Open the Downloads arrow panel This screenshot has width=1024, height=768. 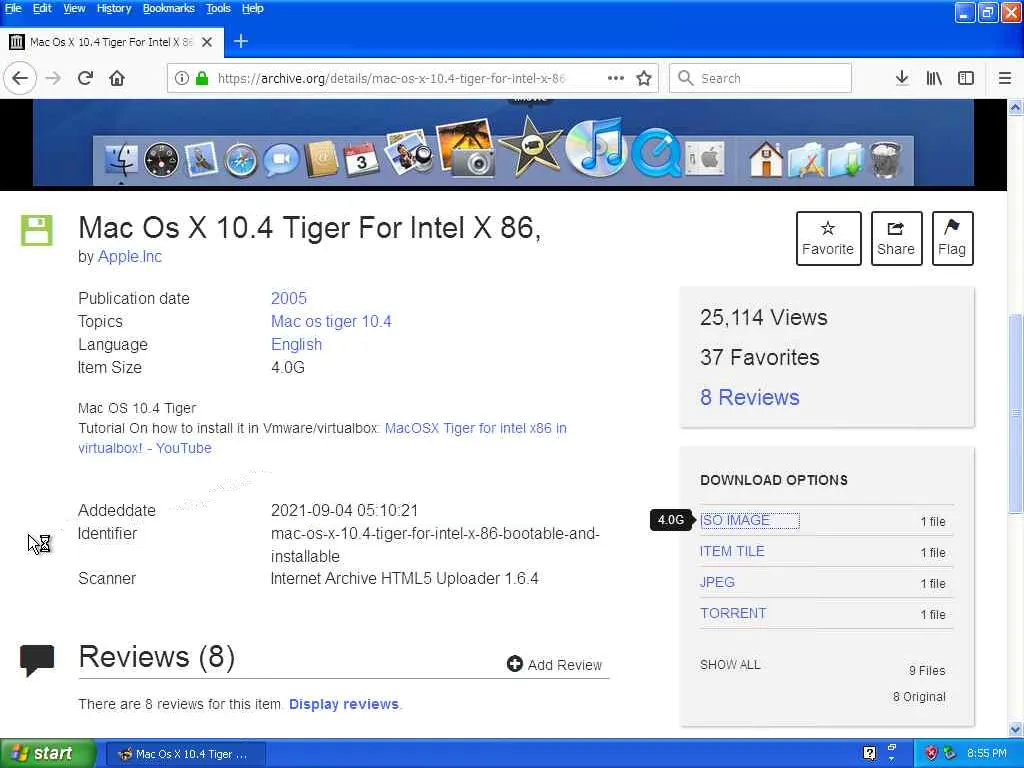click(x=902, y=78)
